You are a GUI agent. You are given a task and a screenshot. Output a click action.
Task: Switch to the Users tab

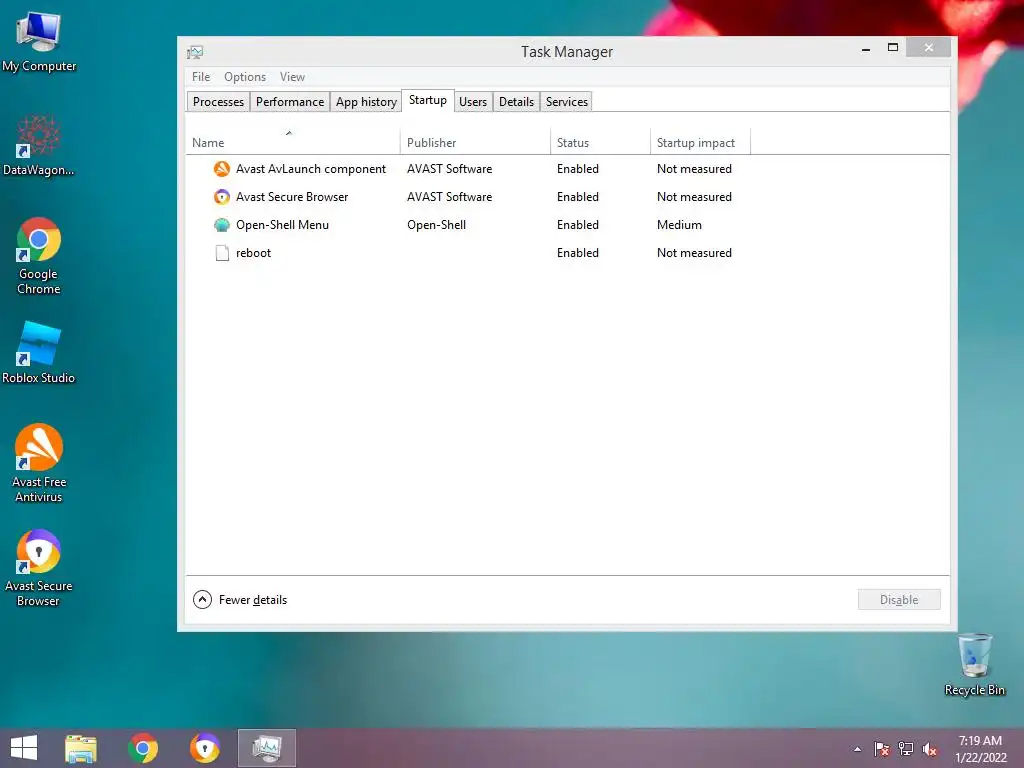tap(473, 102)
